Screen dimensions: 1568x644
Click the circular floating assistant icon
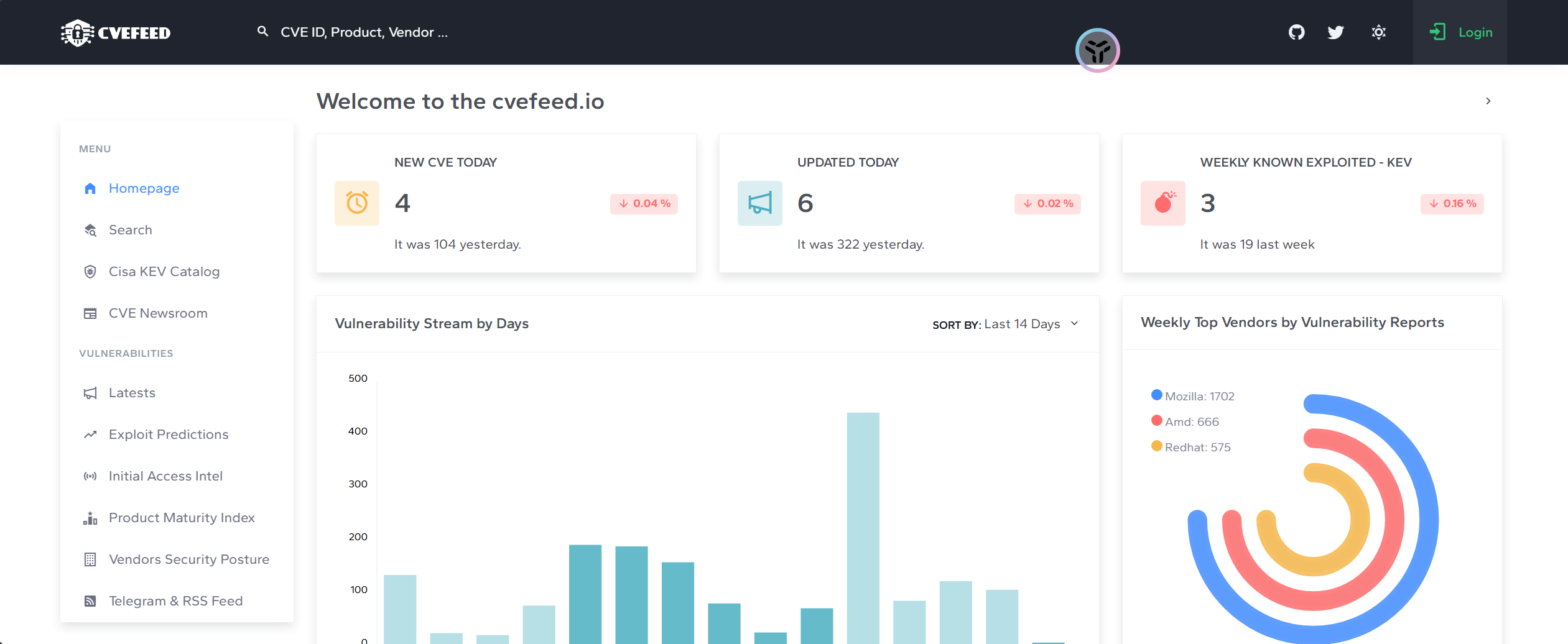coord(1097,50)
